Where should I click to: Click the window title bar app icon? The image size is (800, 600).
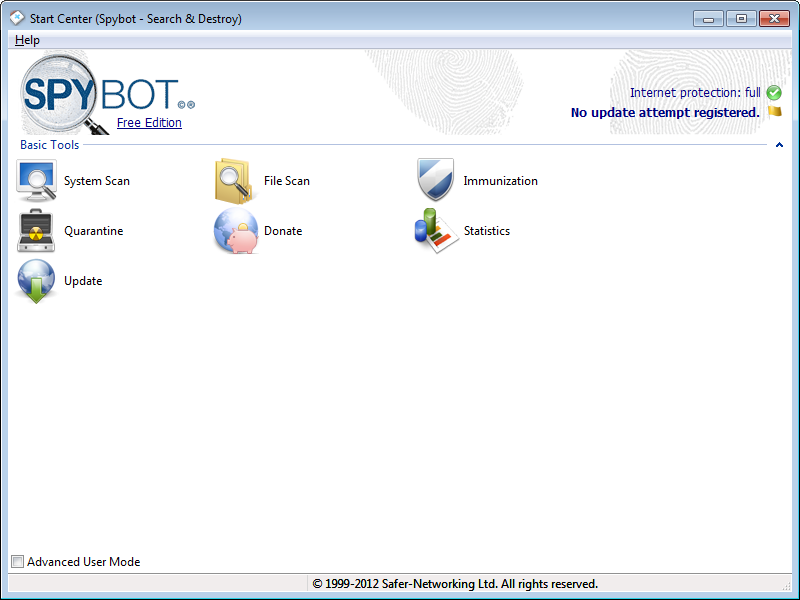(17, 19)
